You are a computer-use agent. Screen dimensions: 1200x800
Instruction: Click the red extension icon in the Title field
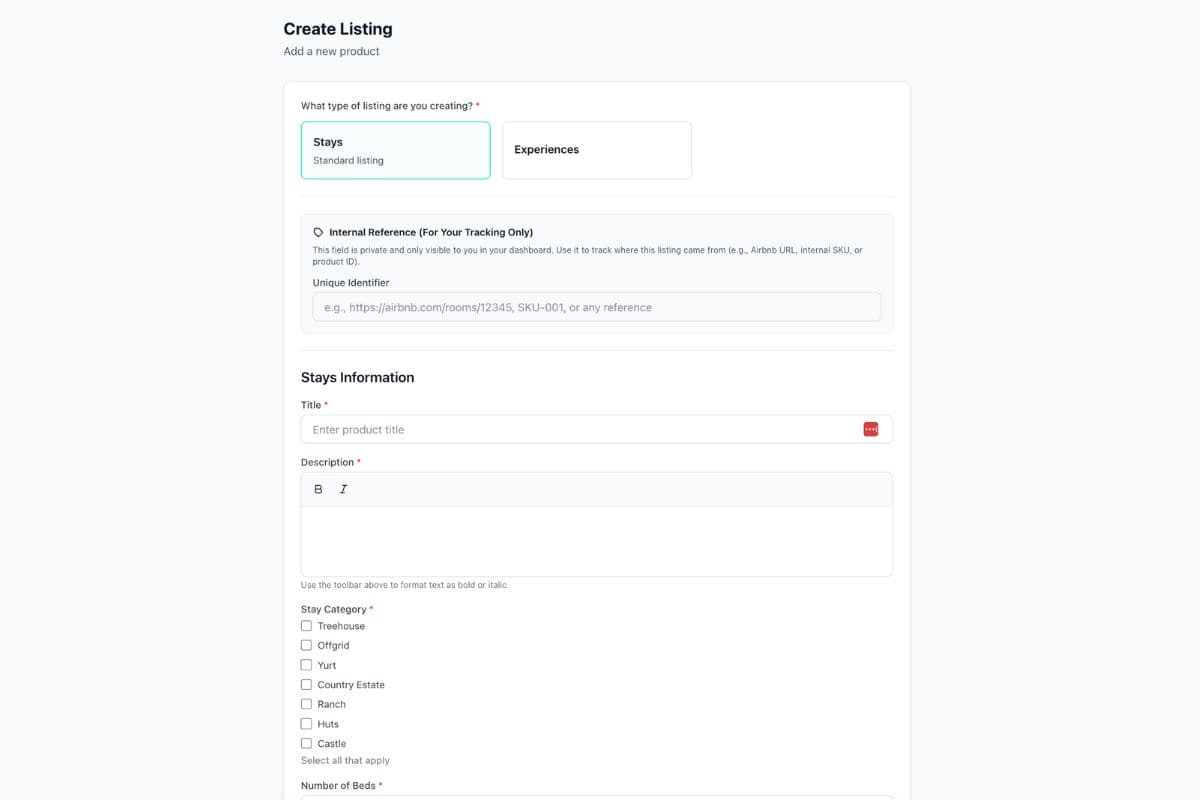[x=870, y=428]
